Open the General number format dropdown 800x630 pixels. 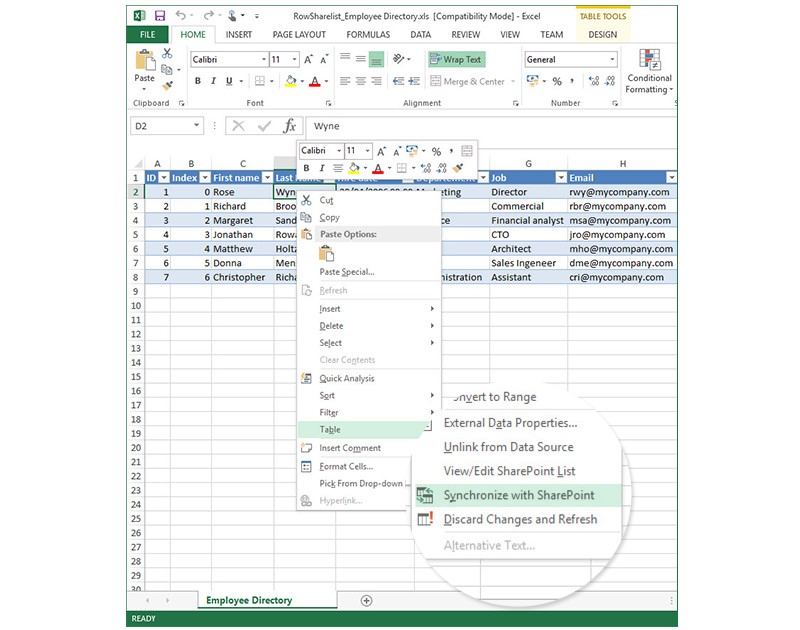[x=612, y=60]
